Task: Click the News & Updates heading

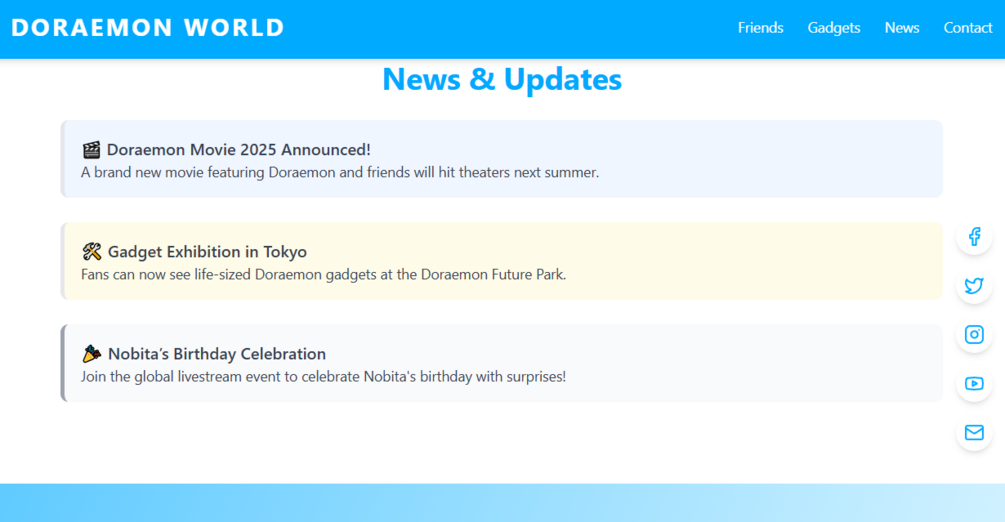Action: [502, 79]
